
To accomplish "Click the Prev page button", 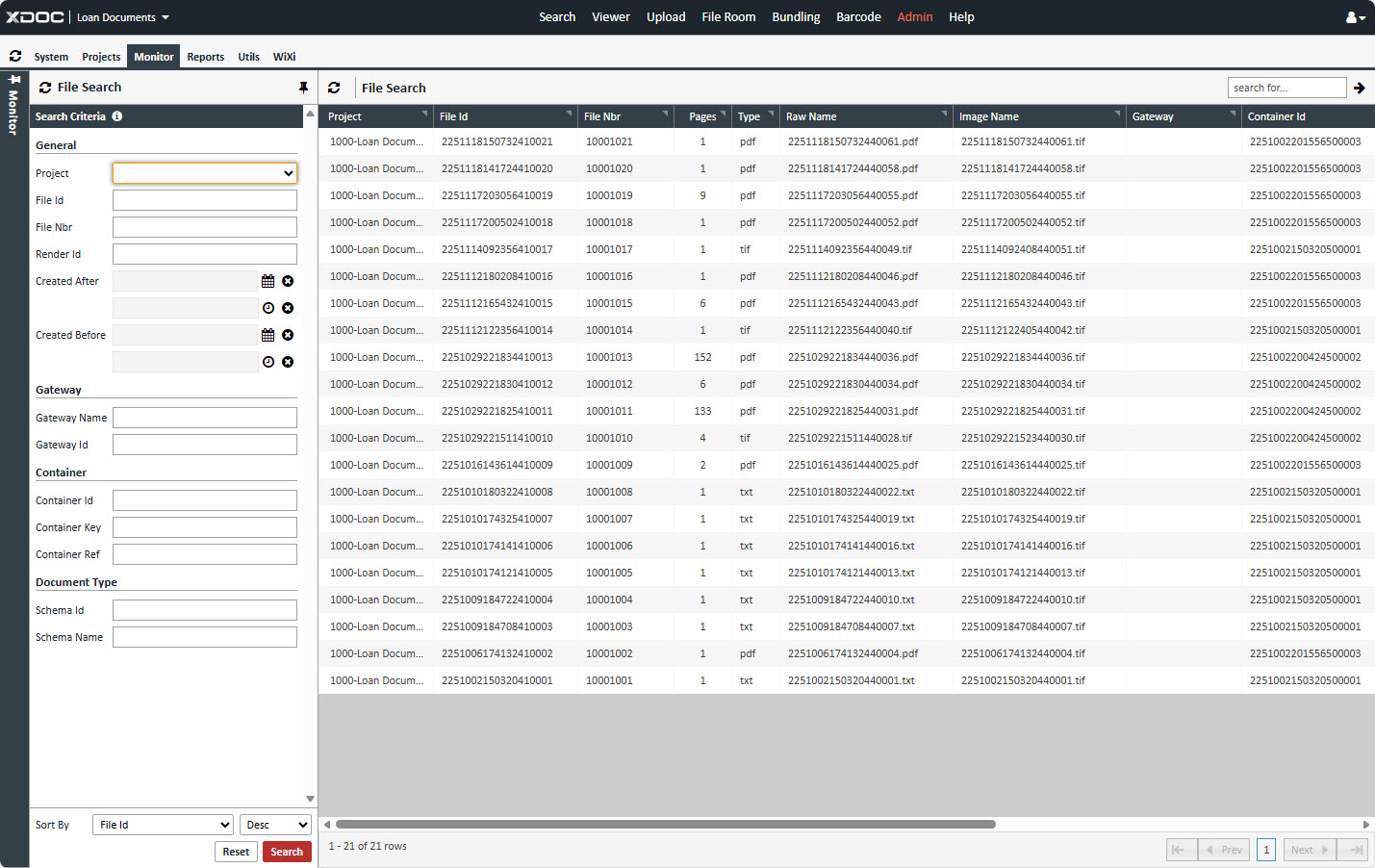I will pos(1224,850).
